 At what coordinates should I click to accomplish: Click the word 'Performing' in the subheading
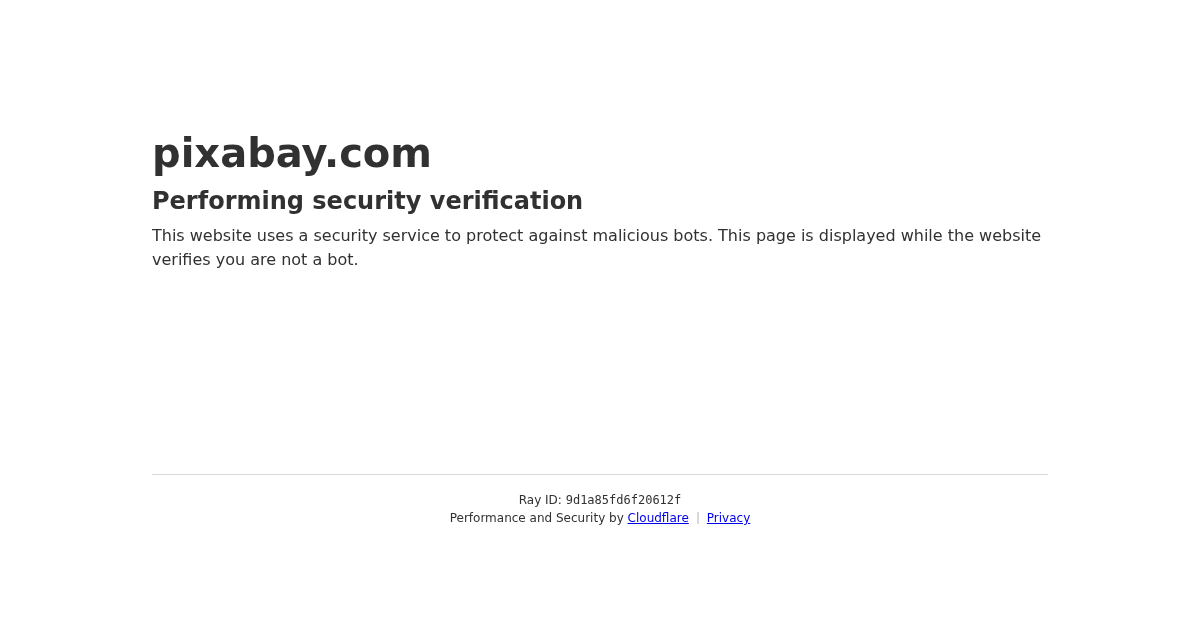(228, 201)
